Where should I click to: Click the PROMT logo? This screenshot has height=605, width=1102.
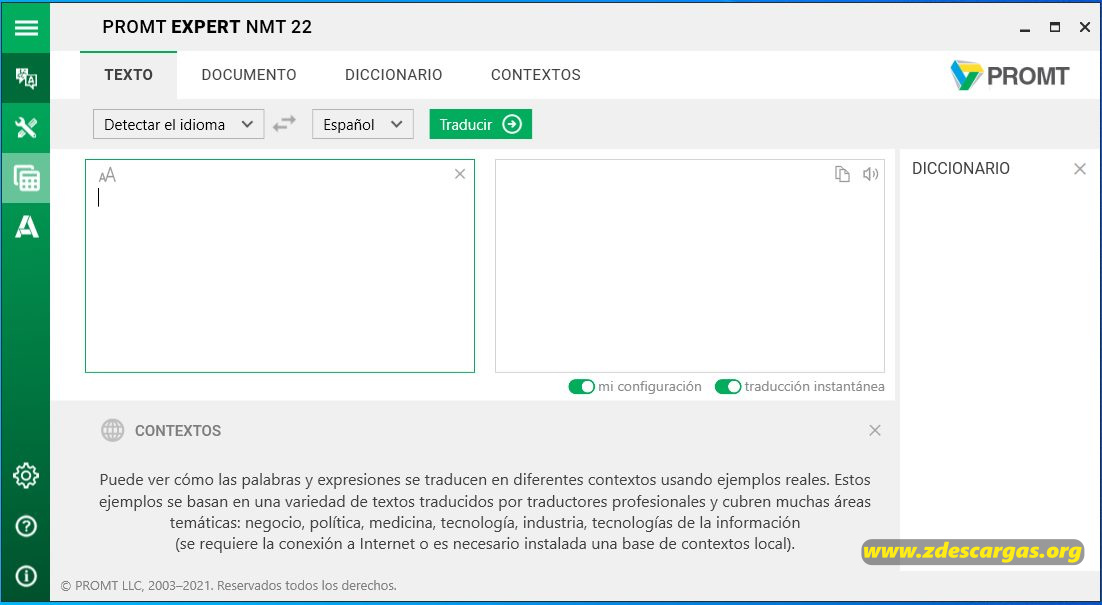[x=1010, y=75]
